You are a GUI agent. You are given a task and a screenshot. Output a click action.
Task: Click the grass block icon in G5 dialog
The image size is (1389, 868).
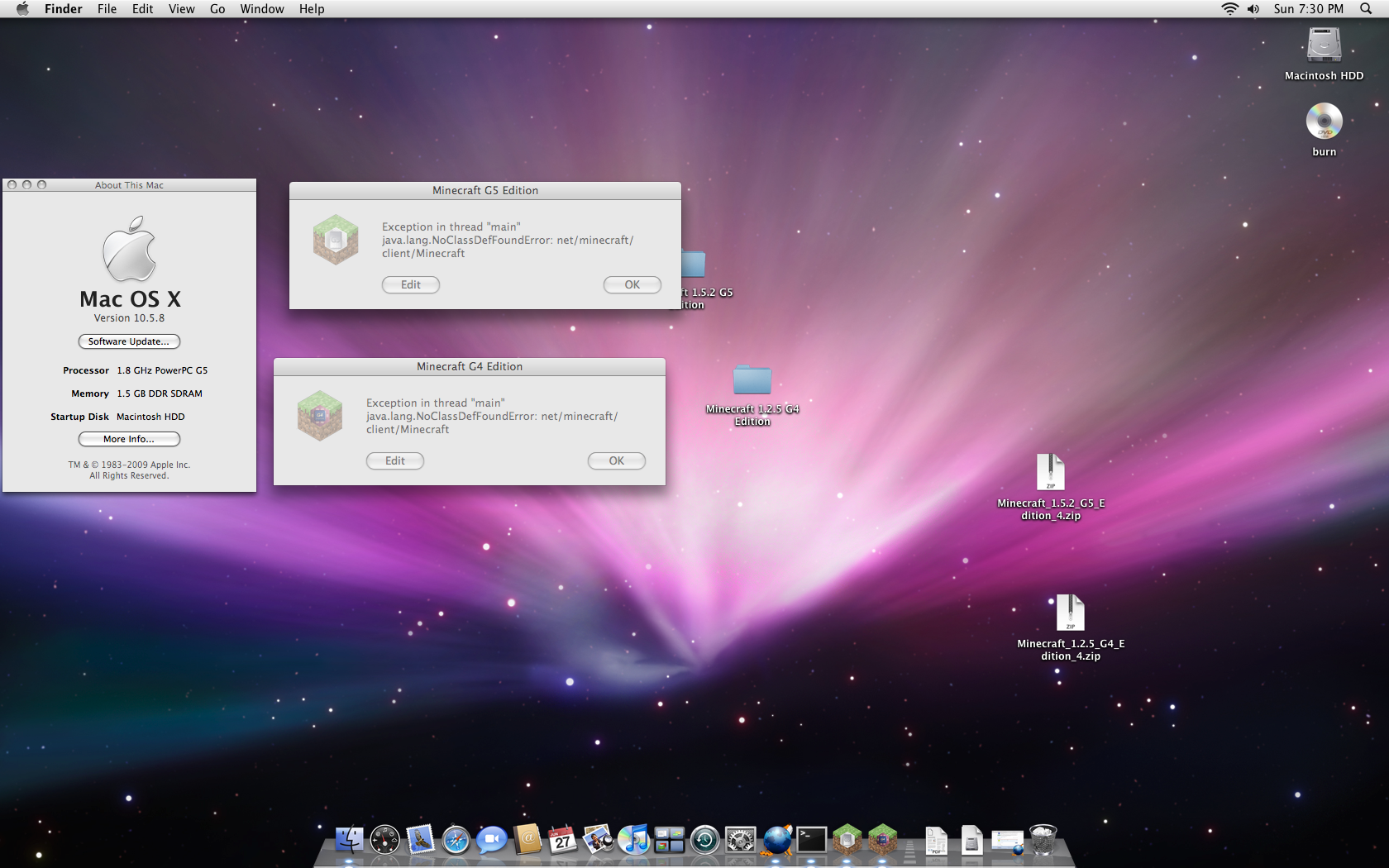(336, 239)
